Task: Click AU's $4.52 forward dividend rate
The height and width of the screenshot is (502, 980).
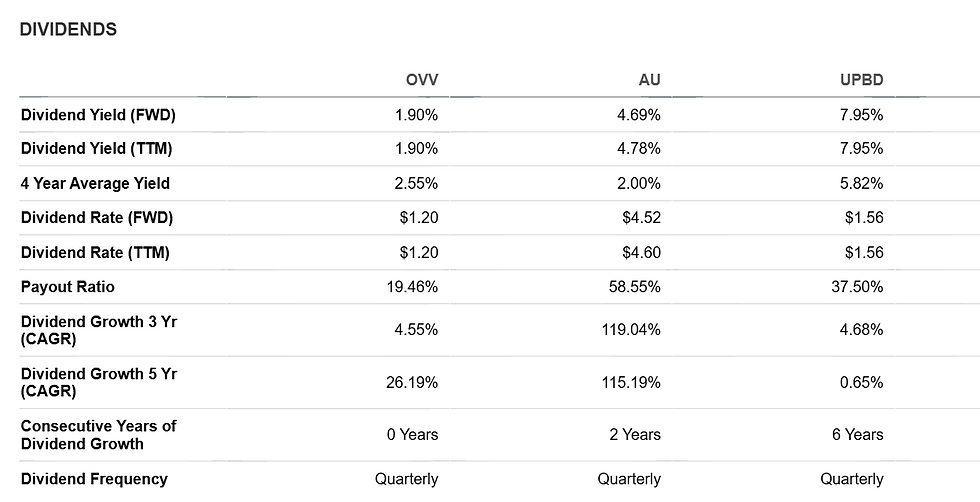Action: (x=641, y=218)
